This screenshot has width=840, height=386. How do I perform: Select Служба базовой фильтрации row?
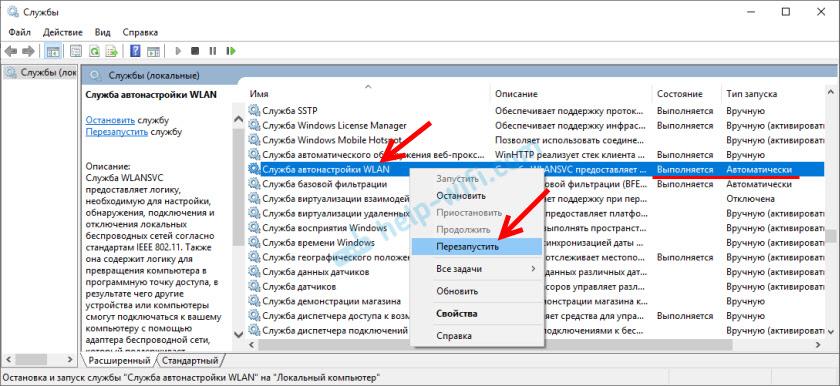tap(536, 184)
